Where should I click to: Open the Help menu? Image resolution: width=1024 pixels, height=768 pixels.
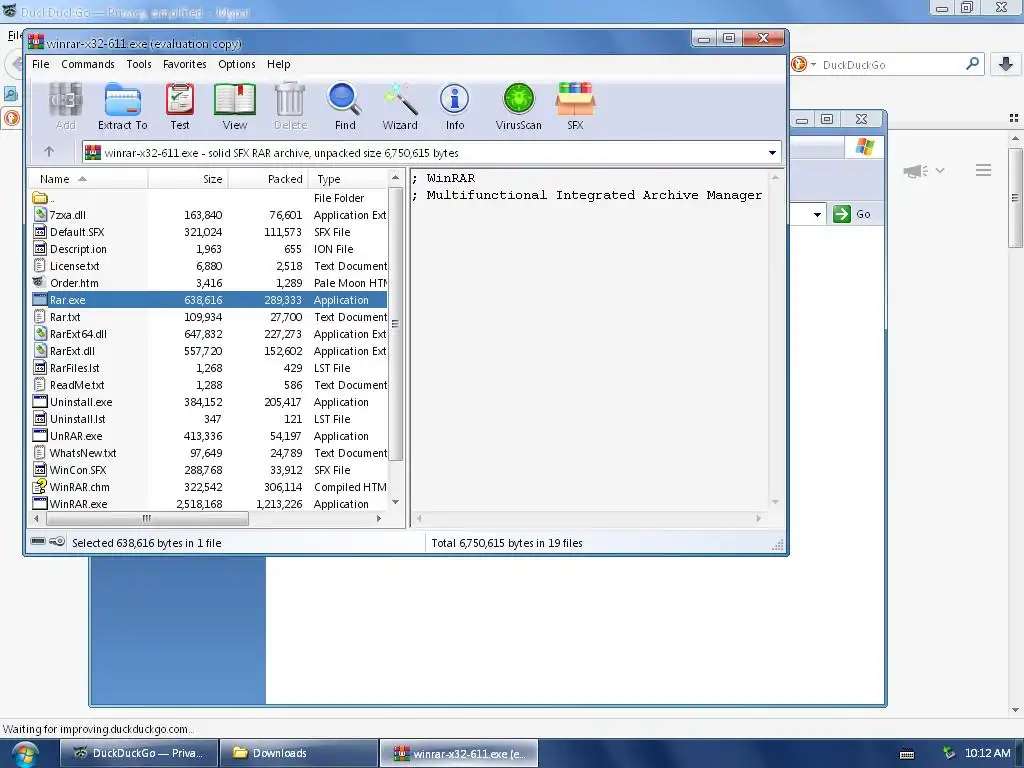point(278,64)
